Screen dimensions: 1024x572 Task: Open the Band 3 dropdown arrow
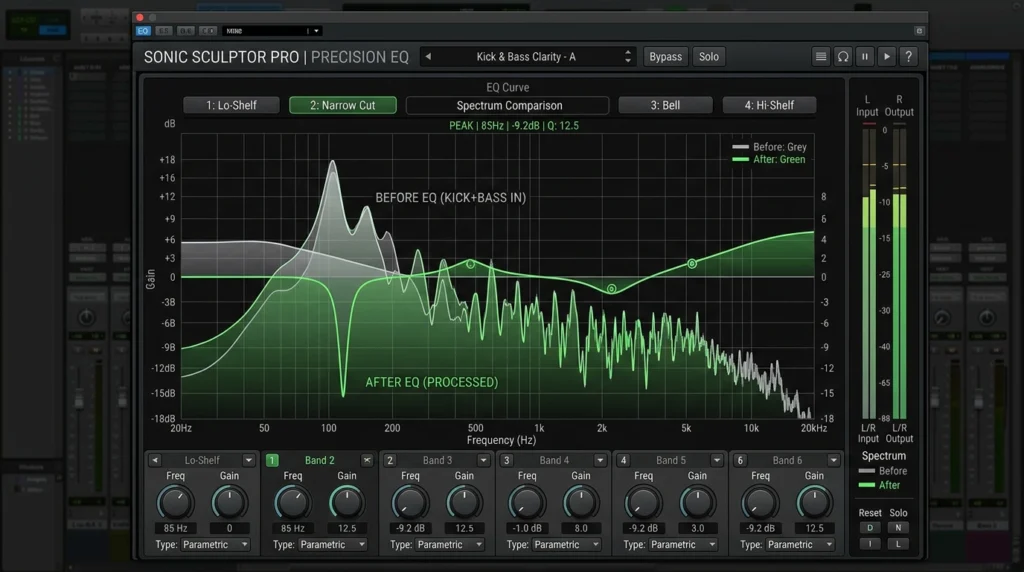483,460
